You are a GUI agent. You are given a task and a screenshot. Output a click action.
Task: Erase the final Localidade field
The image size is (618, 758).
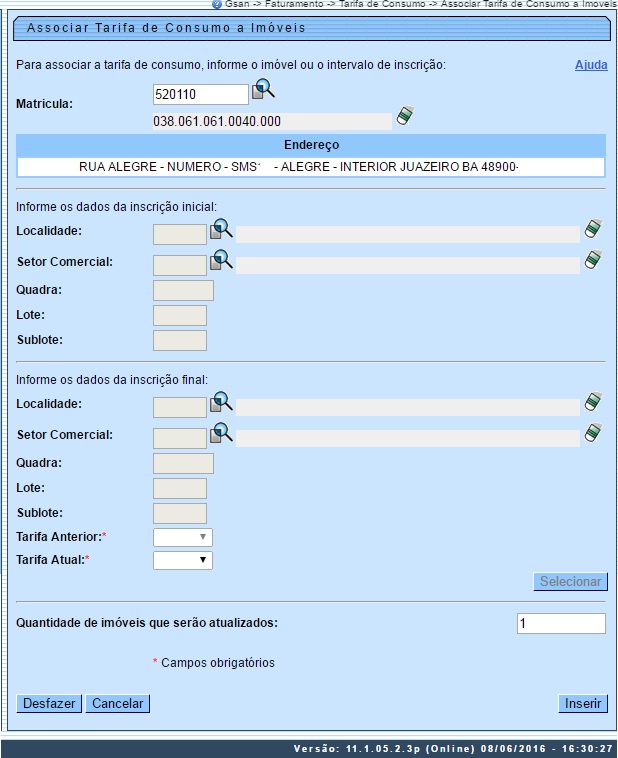593,403
